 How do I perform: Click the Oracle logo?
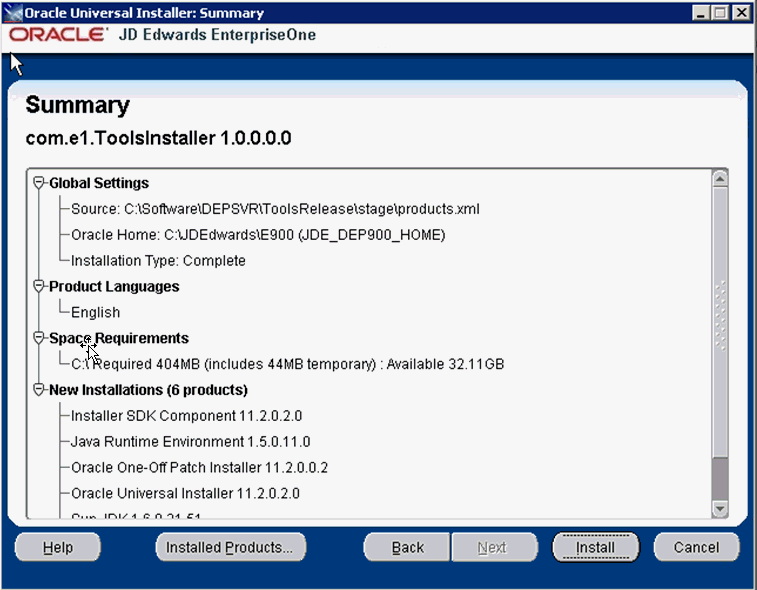57,35
